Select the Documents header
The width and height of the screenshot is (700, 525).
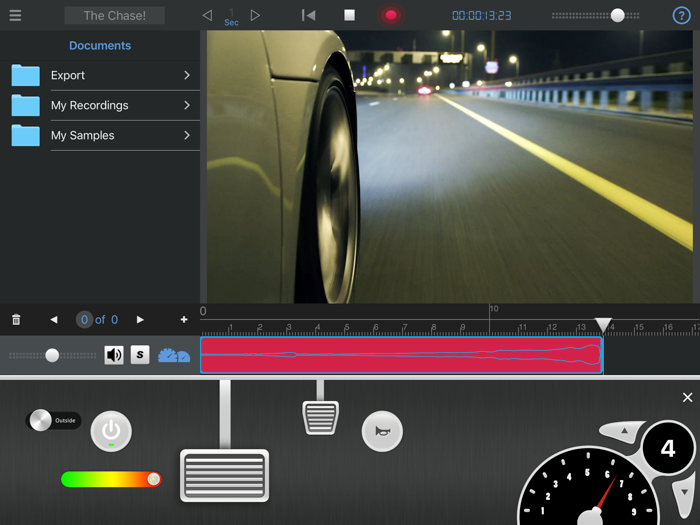click(x=100, y=46)
